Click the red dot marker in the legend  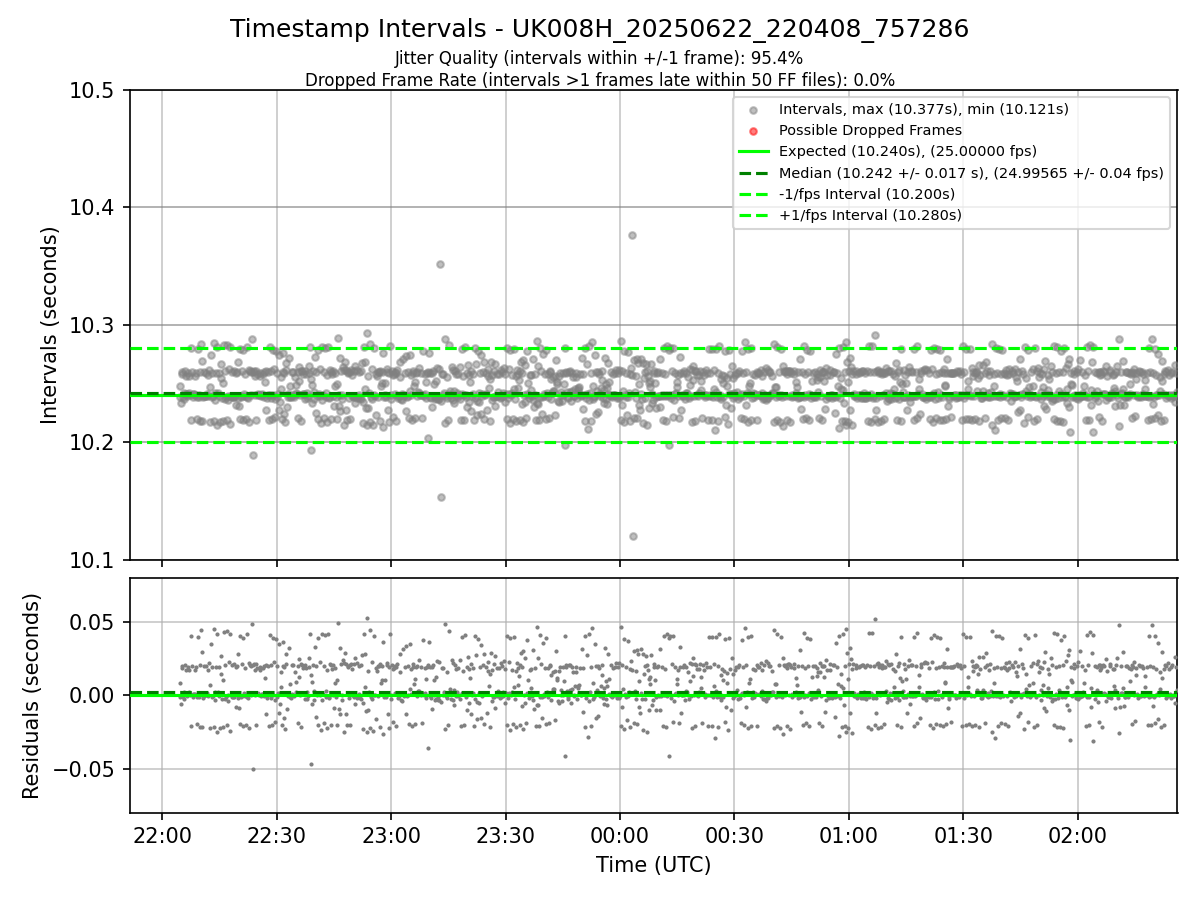point(754,131)
